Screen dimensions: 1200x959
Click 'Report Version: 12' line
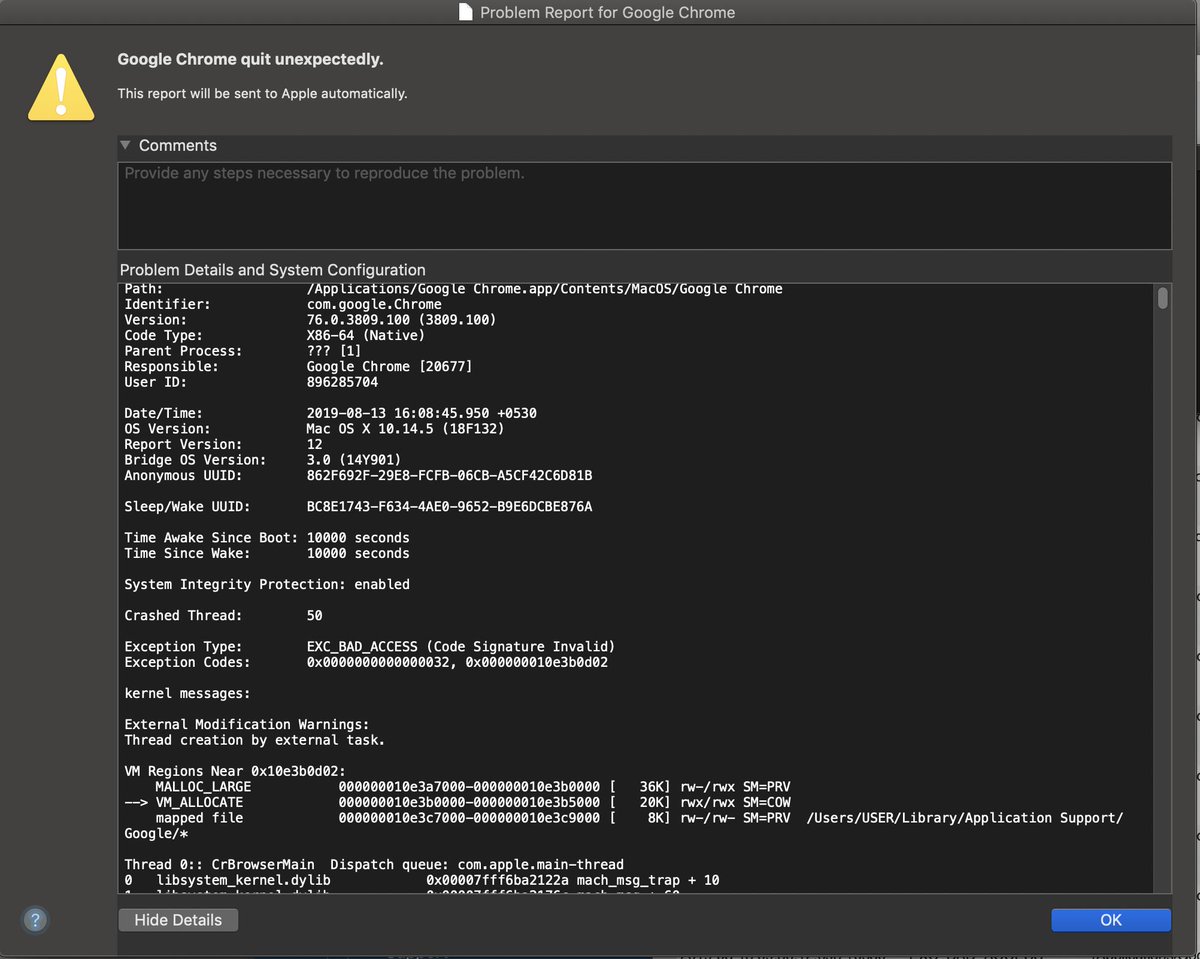pyautogui.click(x=223, y=444)
